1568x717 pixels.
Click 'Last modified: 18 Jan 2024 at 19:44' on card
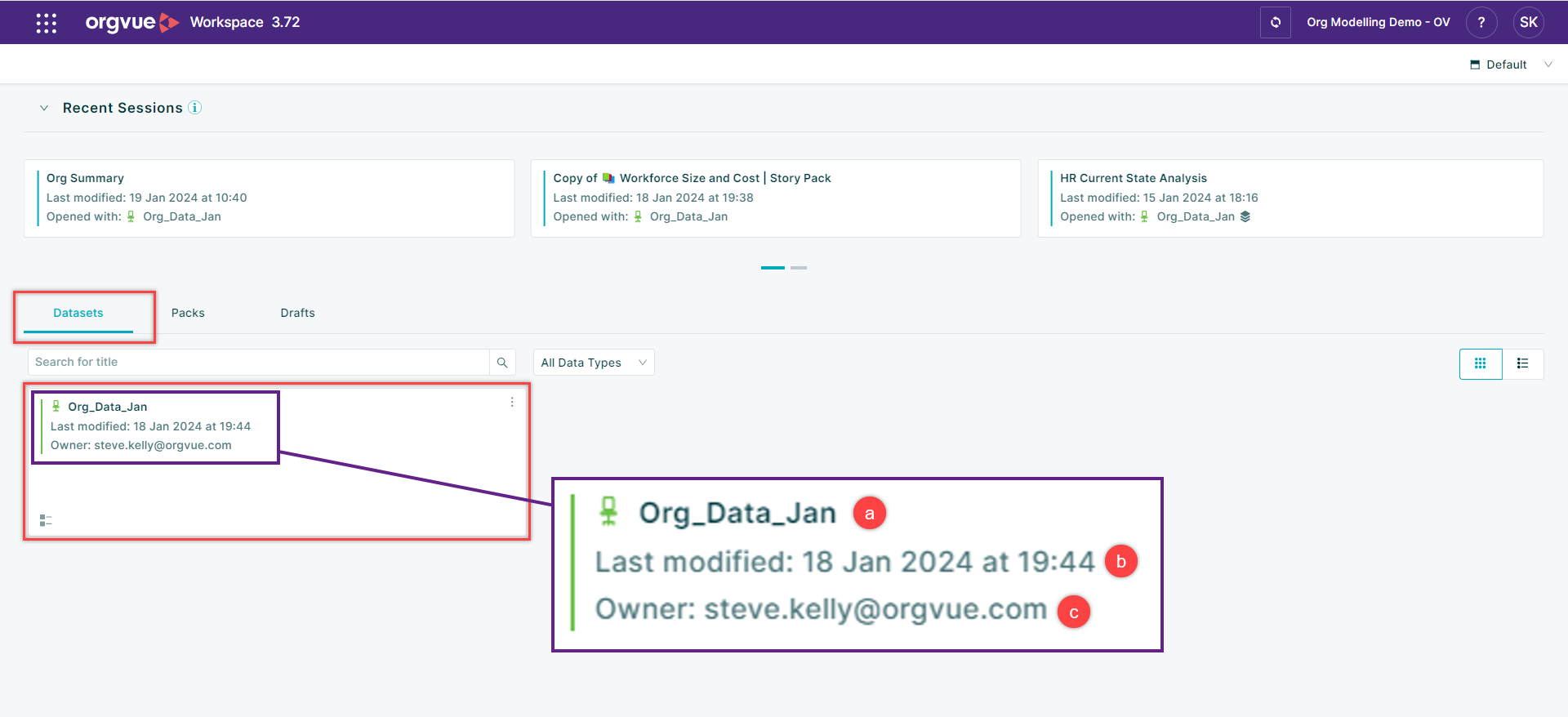[150, 426]
